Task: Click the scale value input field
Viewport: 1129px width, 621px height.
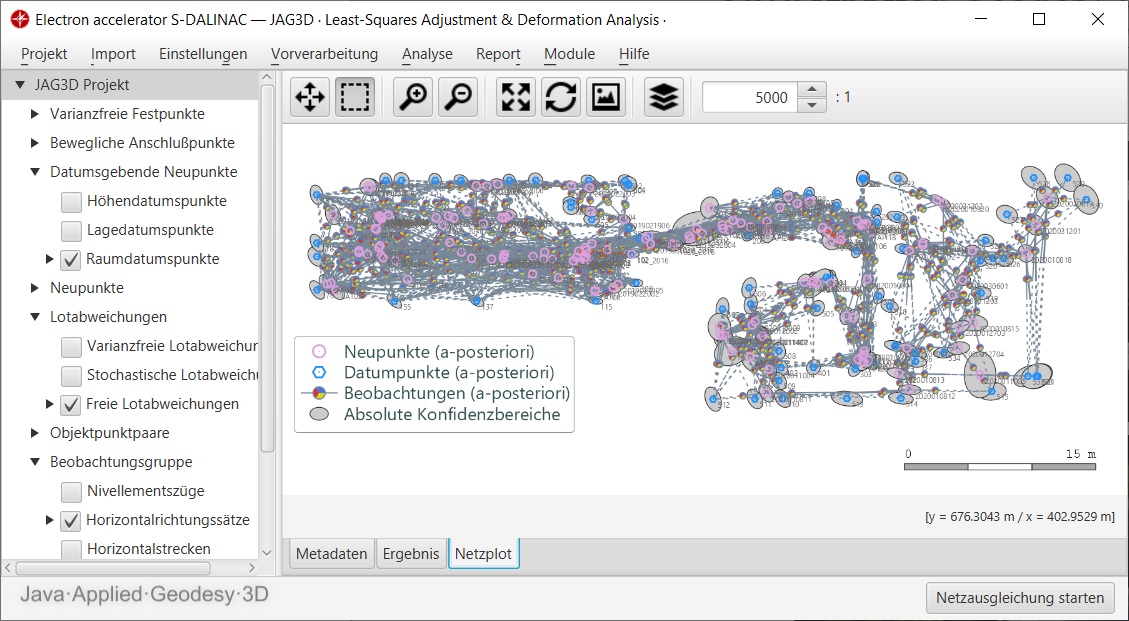Action: pos(750,98)
